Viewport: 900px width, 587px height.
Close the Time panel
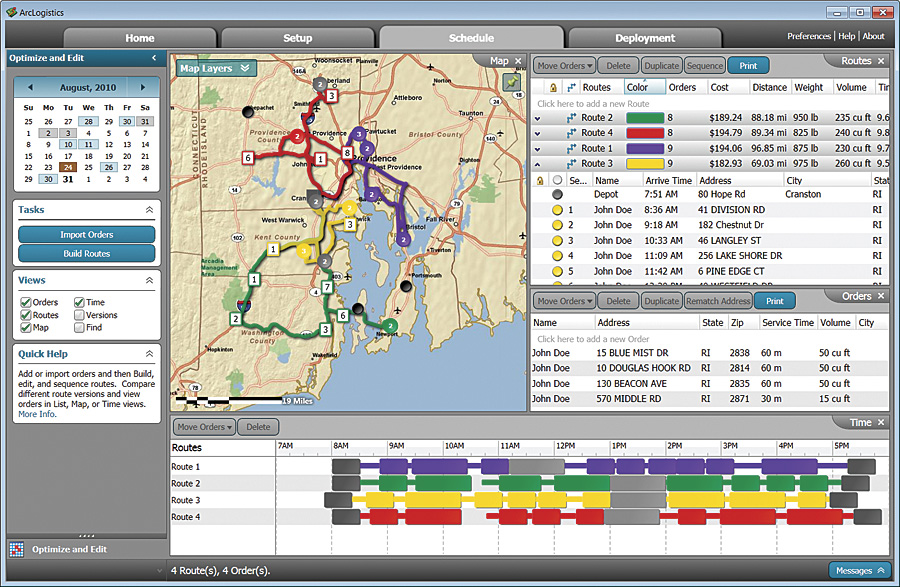click(880, 423)
